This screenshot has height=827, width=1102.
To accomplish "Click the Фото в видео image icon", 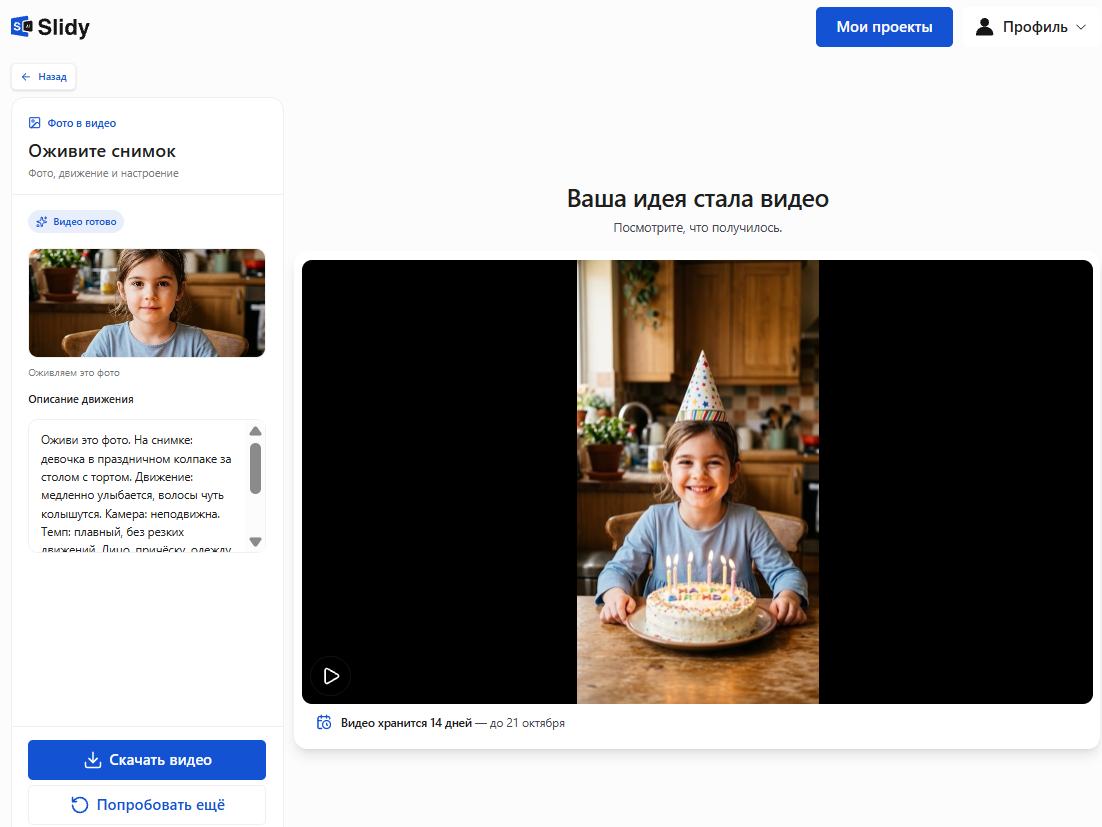I will coord(34,123).
